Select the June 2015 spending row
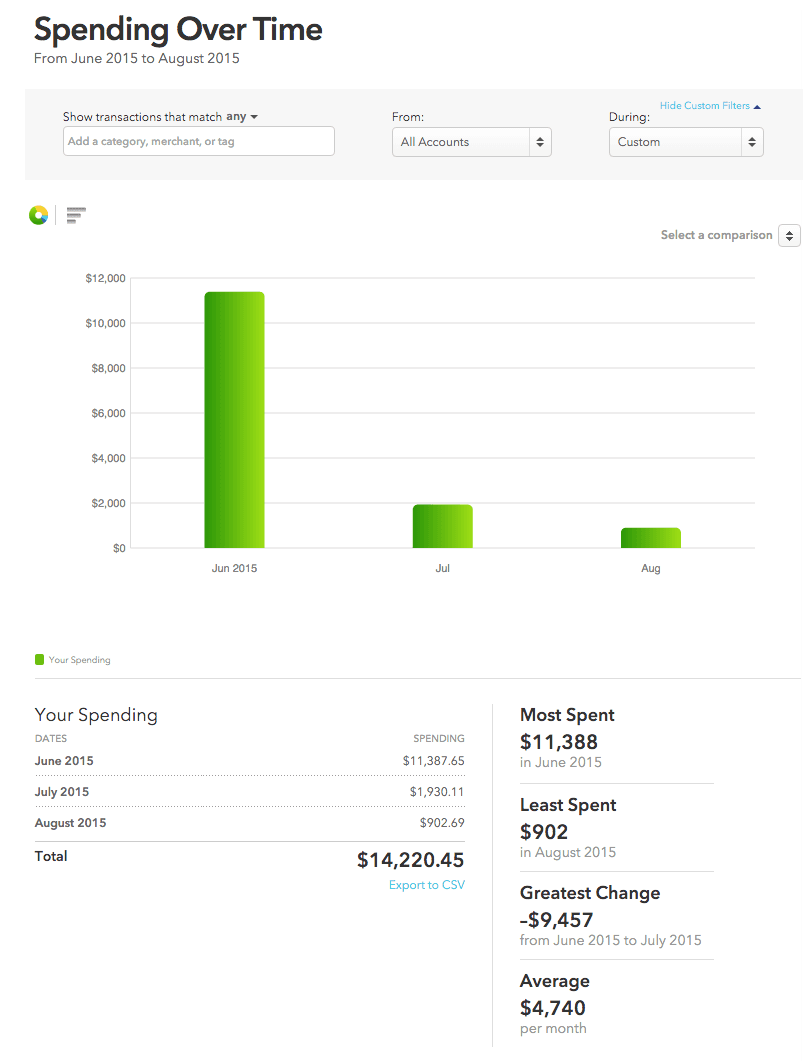The height and width of the screenshot is (1061, 812). point(249,761)
